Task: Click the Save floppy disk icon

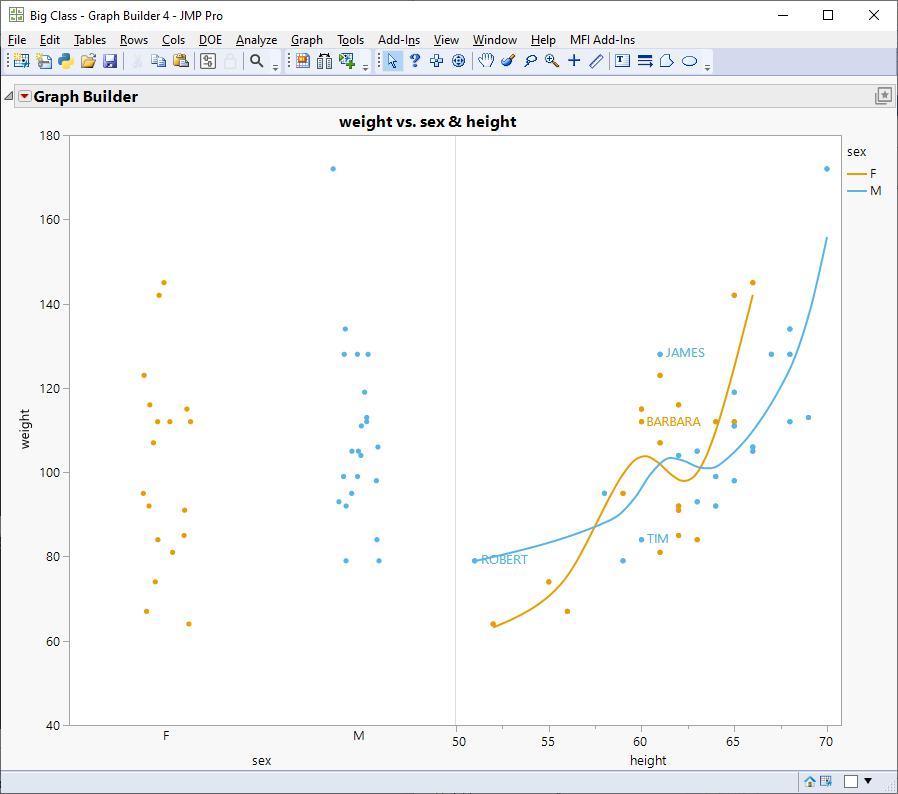Action: click(110, 61)
